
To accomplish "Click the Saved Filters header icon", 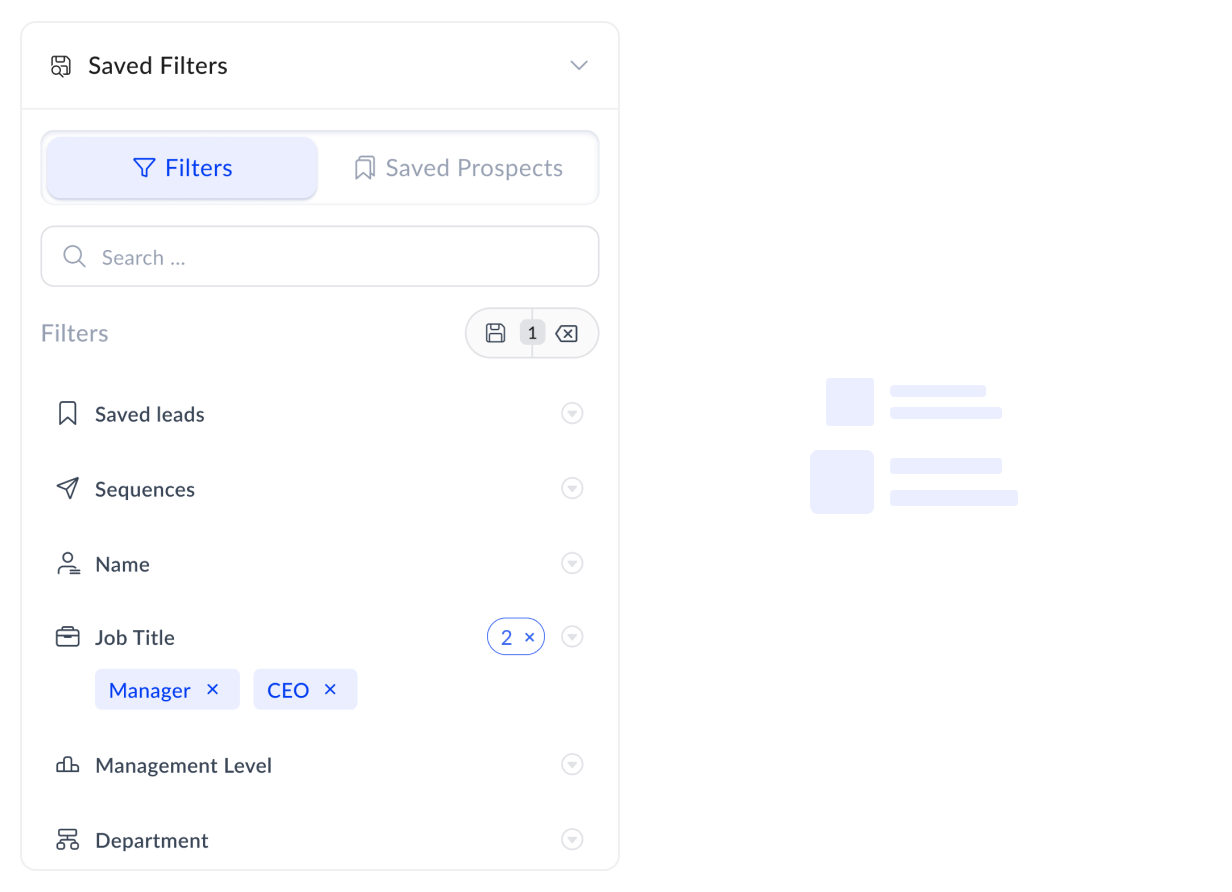I will click(x=60, y=65).
